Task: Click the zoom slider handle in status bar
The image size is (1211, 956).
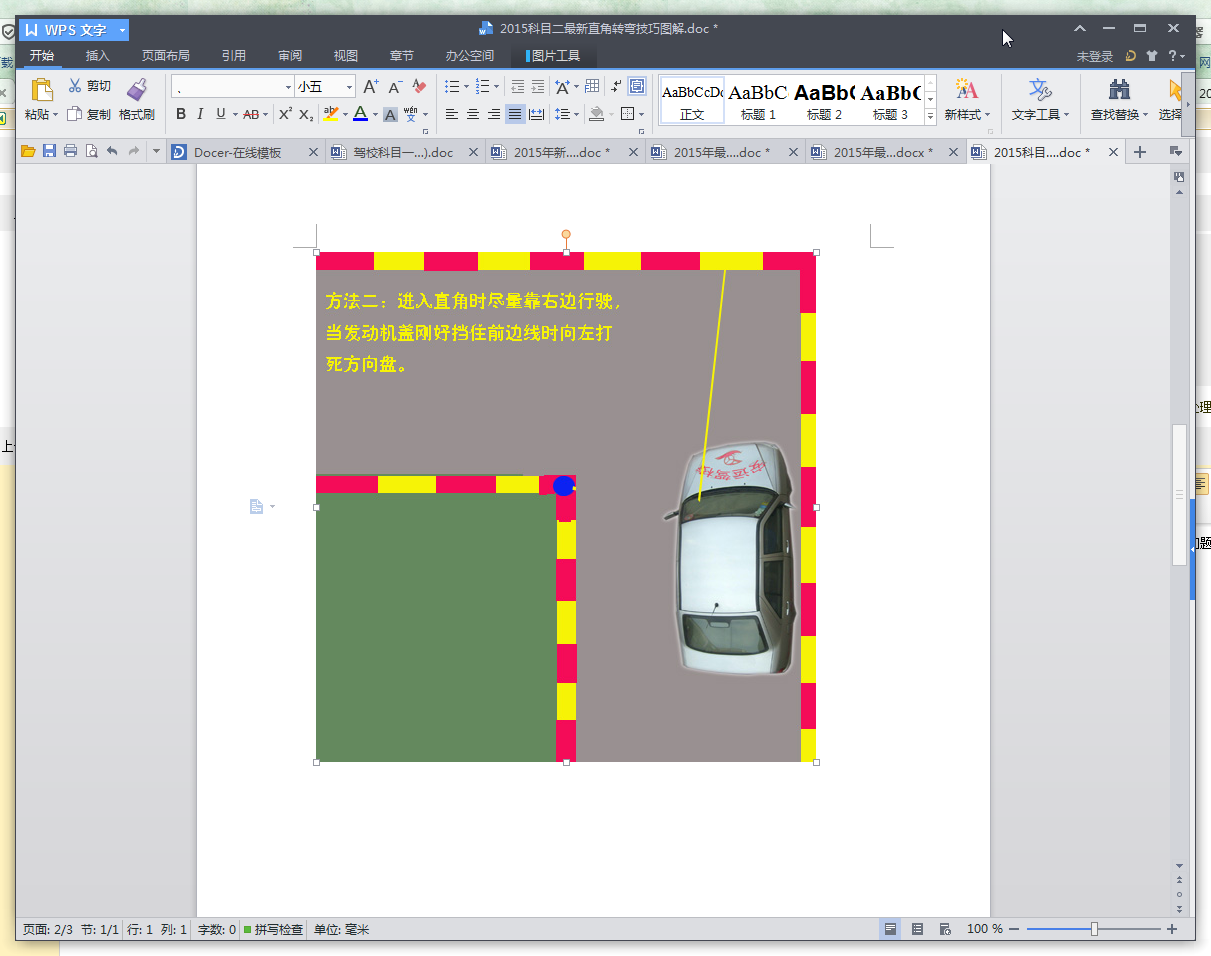Action: [1094, 929]
